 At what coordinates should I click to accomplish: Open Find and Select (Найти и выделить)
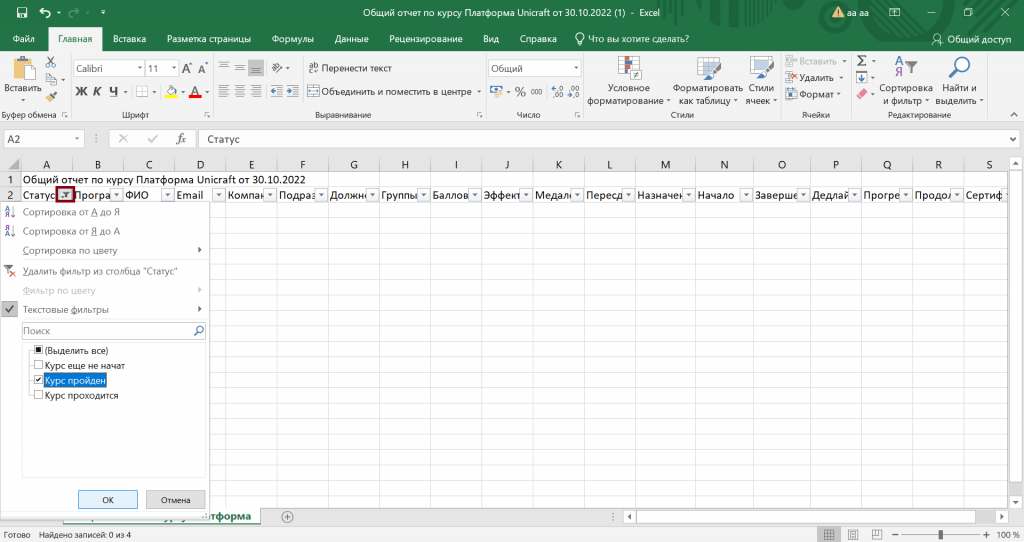pyautogui.click(x=959, y=81)
